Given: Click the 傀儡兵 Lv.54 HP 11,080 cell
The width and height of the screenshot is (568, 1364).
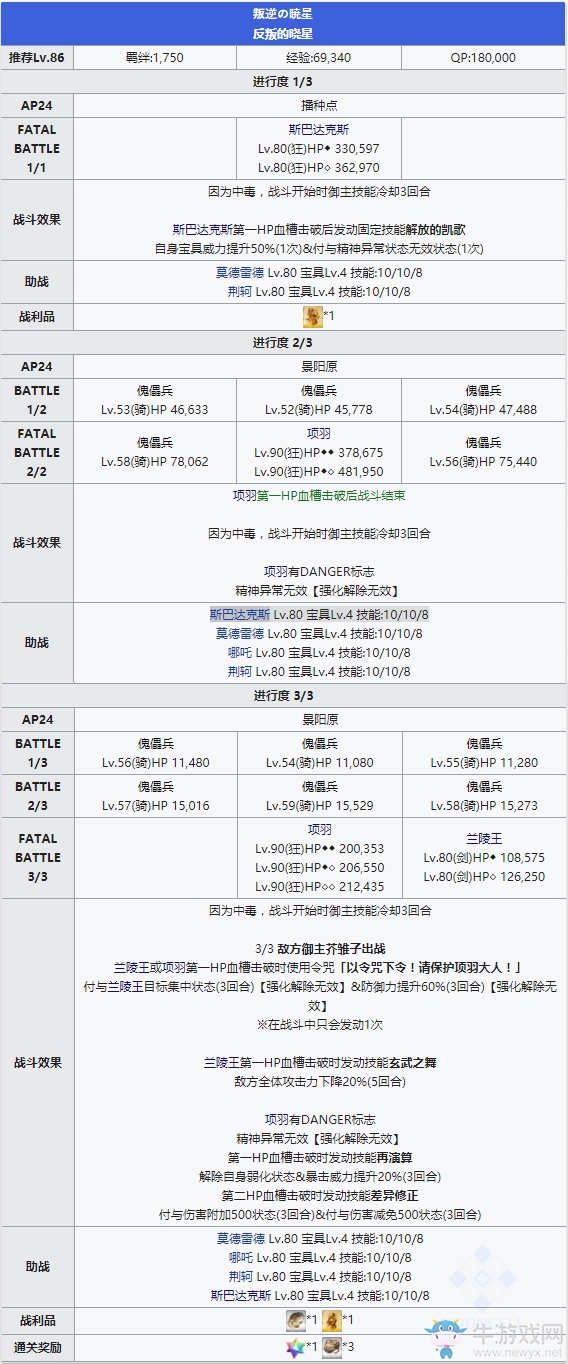Looking at the screenshot, I should (x=319, y=753).
